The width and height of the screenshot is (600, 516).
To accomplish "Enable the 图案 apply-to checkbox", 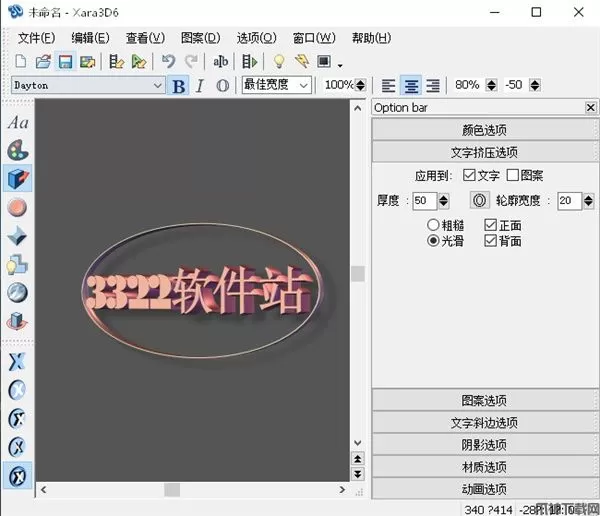I will pyautogui.click(x=513, y=176).
